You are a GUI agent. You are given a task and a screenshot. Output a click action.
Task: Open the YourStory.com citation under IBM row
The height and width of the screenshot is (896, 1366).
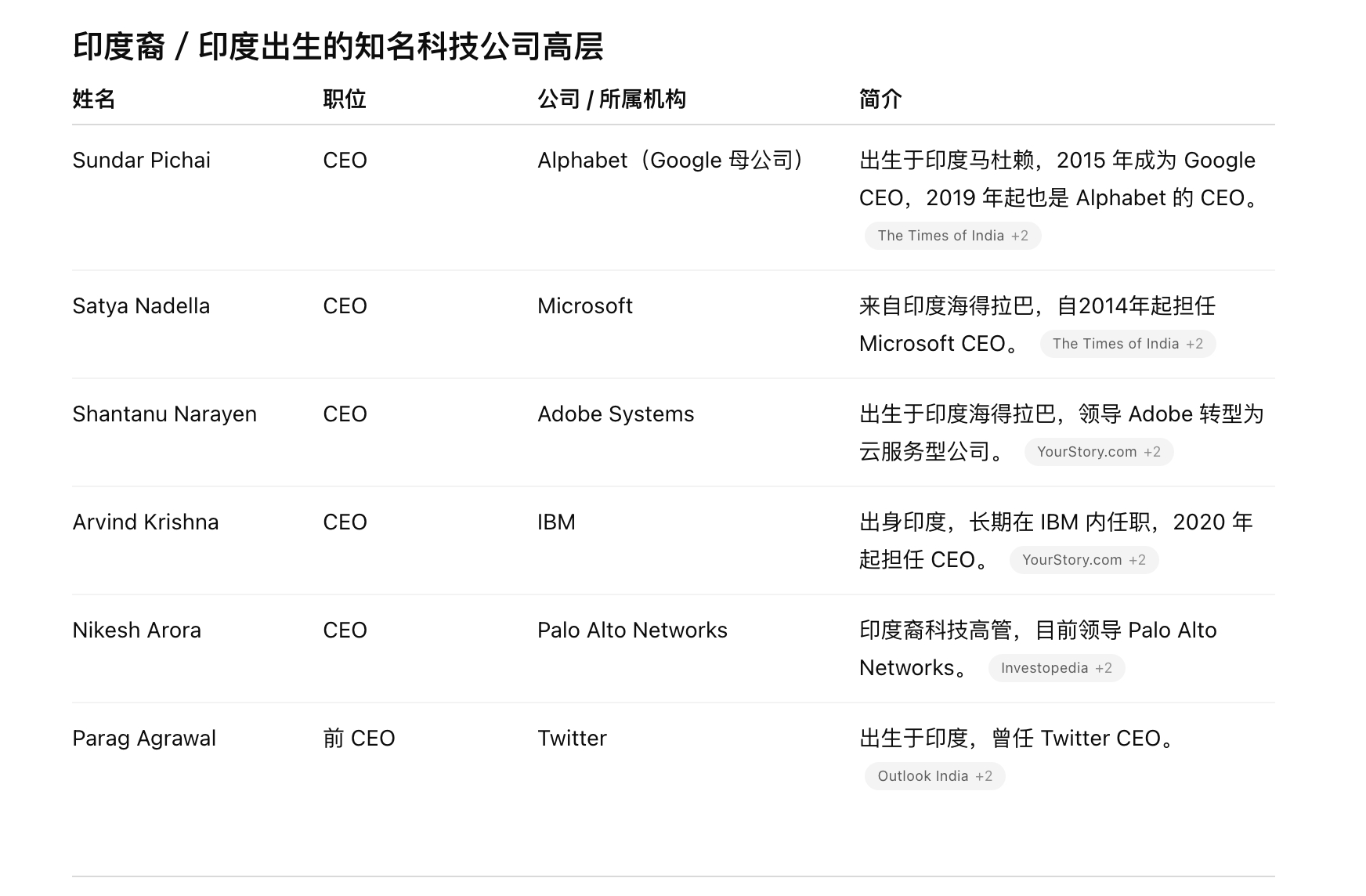pyautogui.click(x=1084, y=560)
